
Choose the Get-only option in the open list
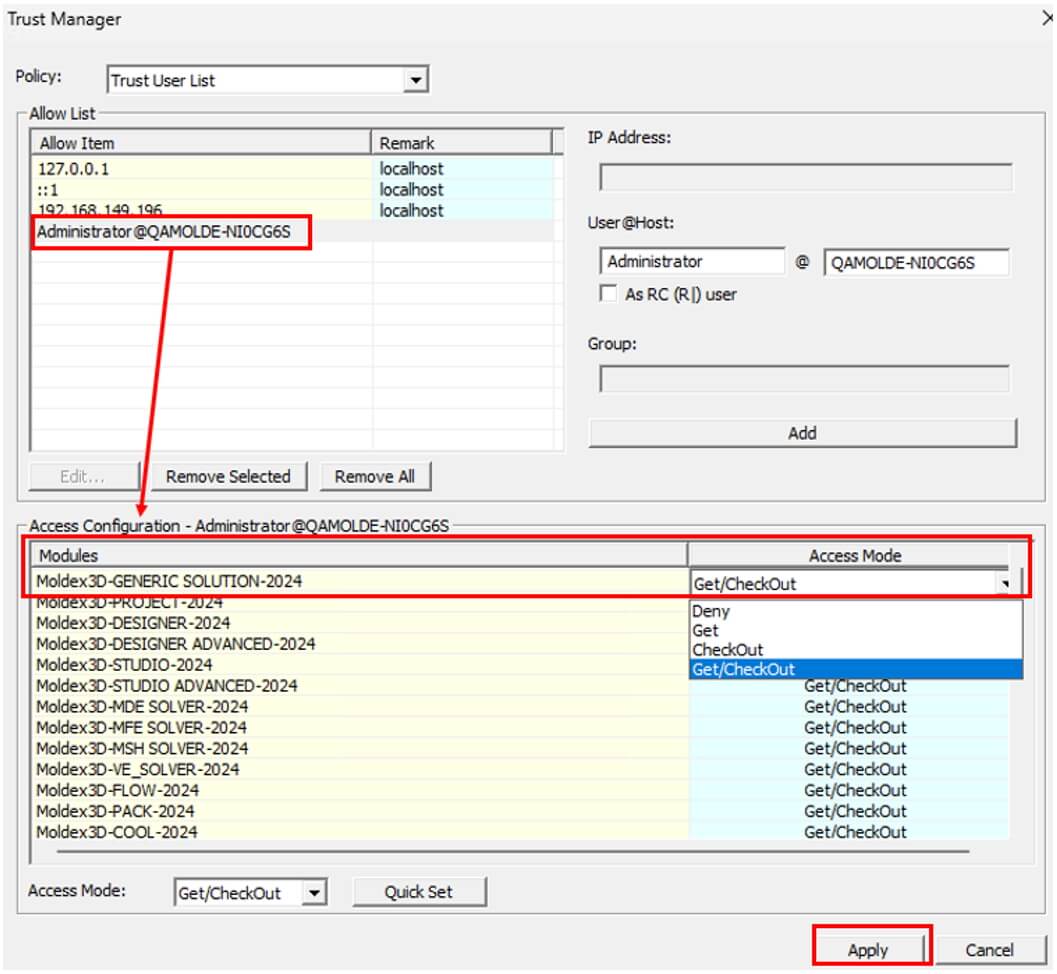pyautogui.click(x=855, y=631)
